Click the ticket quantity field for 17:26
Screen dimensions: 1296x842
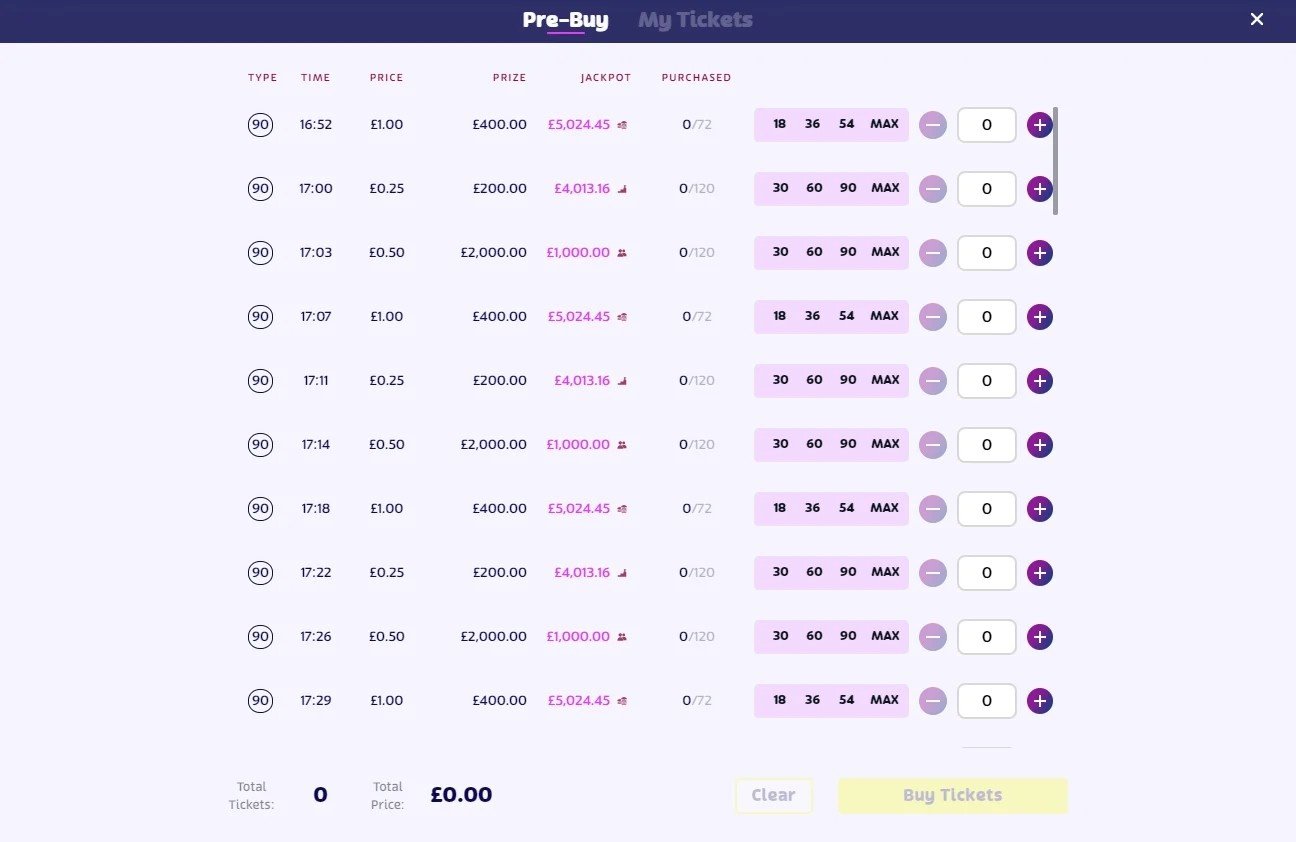986,637
